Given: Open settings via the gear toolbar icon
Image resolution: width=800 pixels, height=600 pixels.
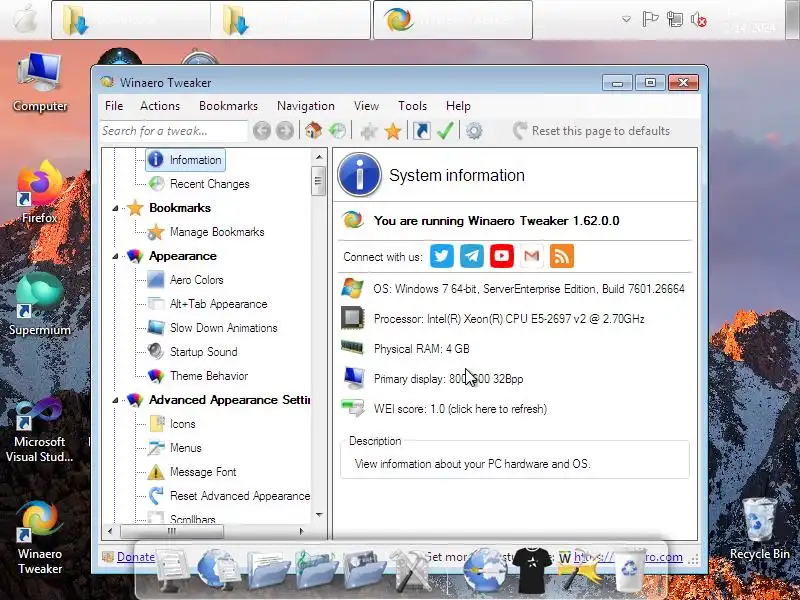Looking at the screenshot, I should (x=474, y=131).
